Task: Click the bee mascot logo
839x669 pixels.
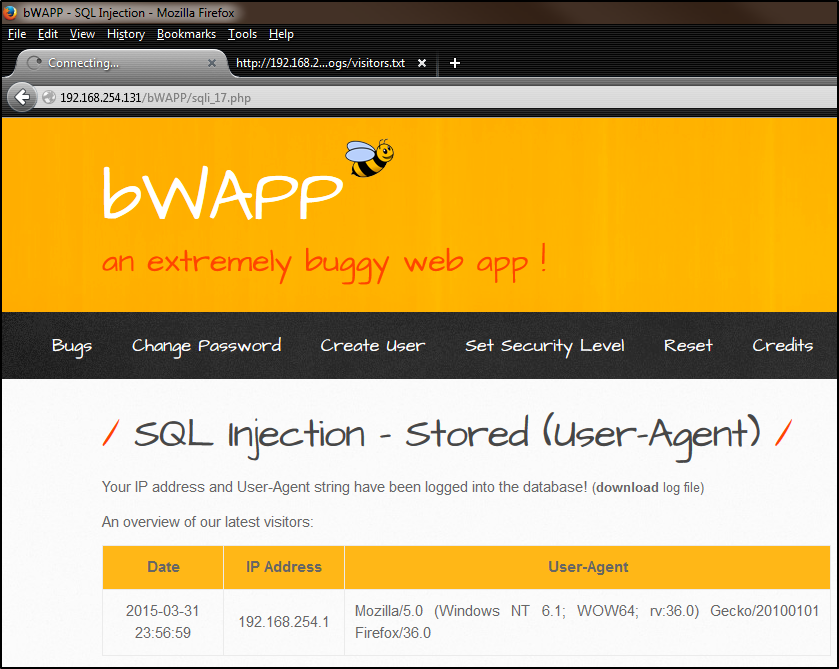Action: (370, 158)
